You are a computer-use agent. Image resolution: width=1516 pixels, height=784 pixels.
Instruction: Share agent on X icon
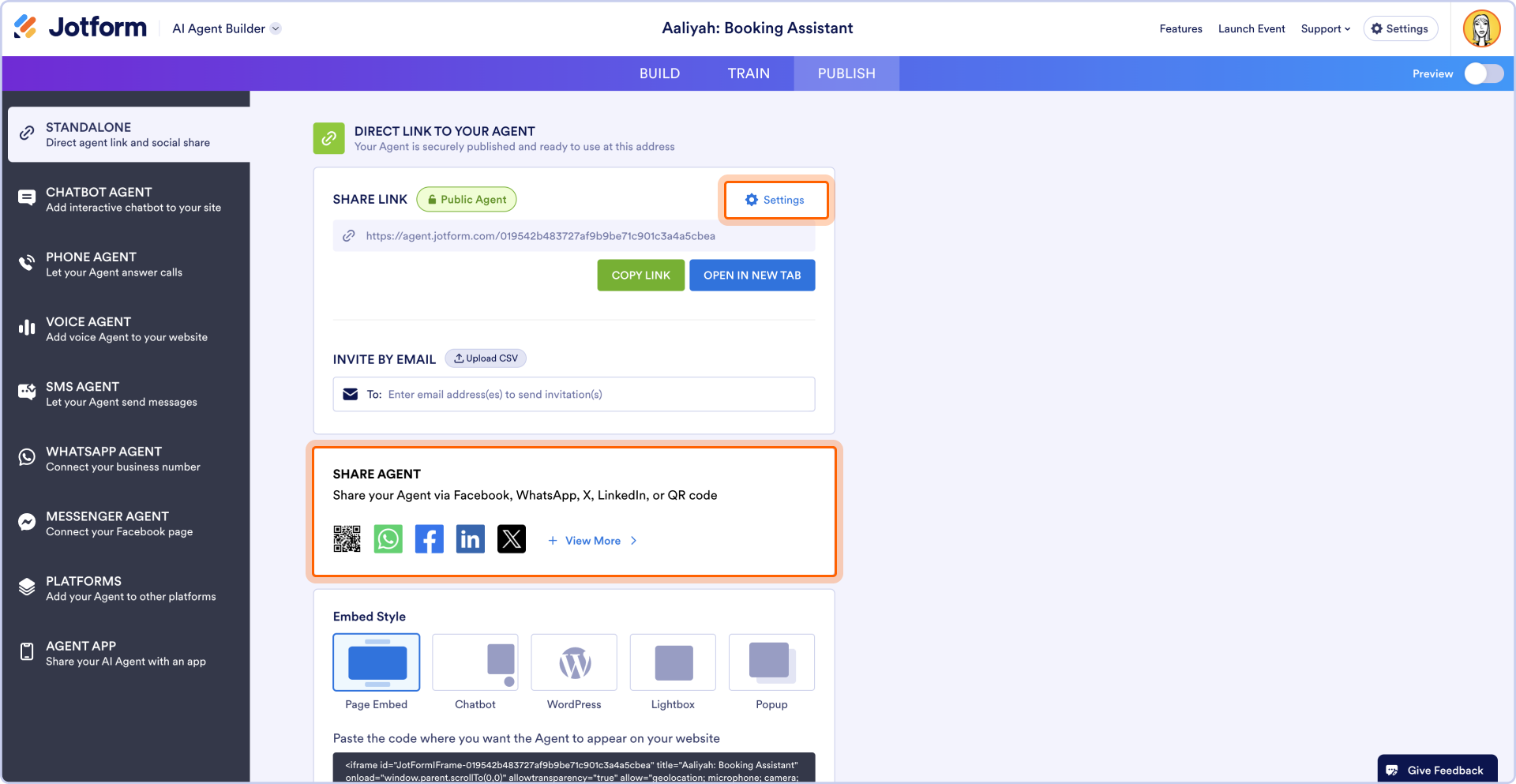coord(511,539)
